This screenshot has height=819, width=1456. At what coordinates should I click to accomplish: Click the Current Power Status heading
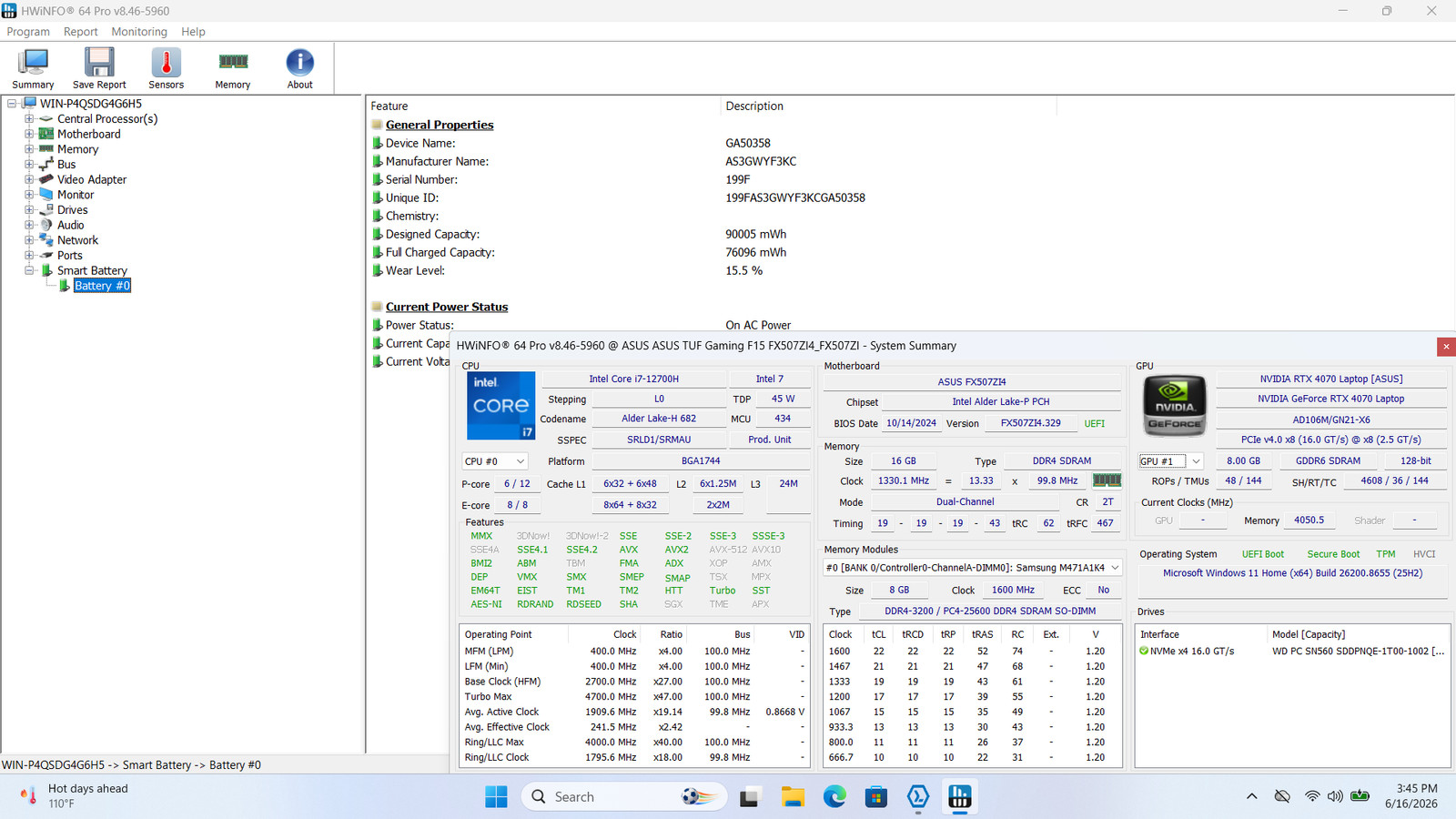(447, 307)
